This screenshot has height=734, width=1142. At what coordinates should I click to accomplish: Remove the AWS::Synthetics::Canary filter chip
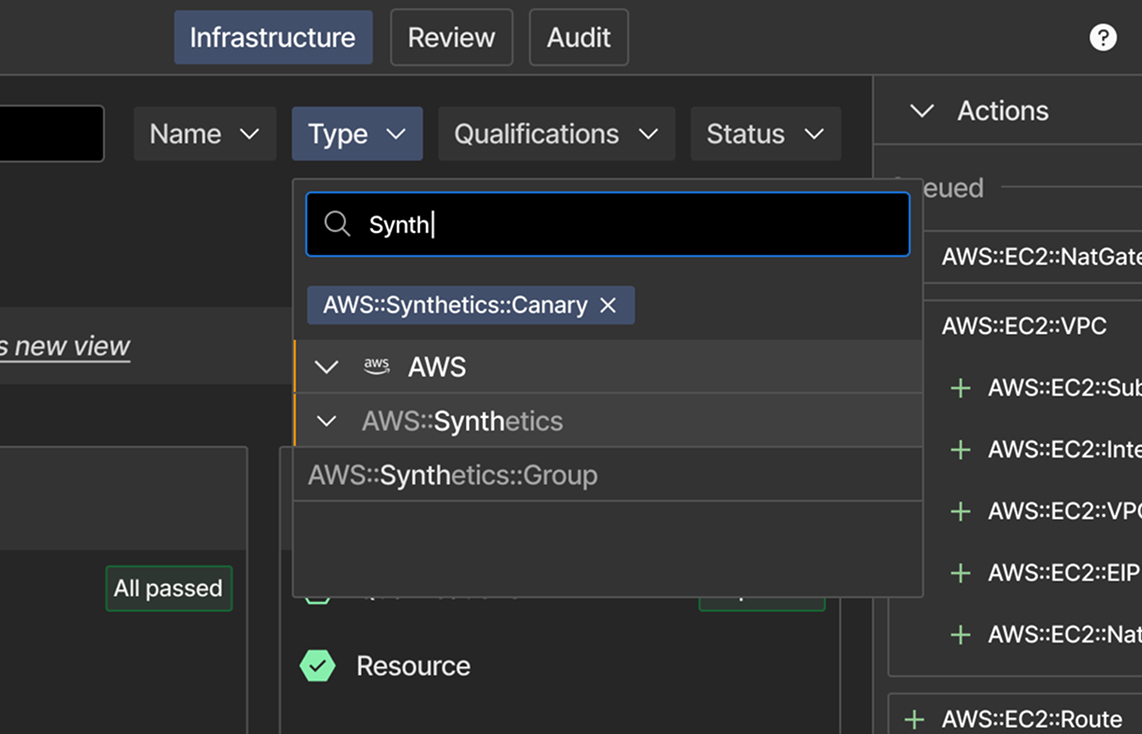[x=608, y=305]
